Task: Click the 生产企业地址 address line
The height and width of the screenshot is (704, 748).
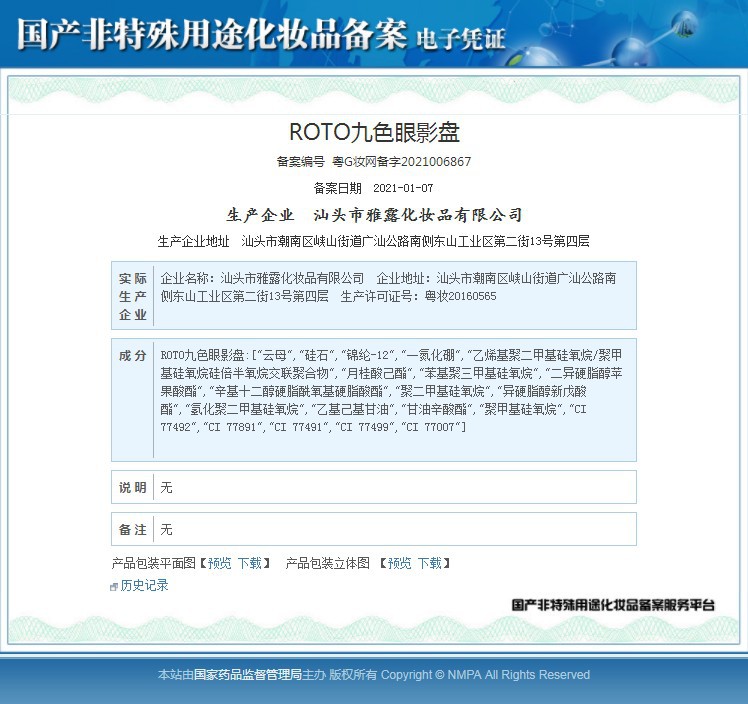Action: tap(374, 241)
